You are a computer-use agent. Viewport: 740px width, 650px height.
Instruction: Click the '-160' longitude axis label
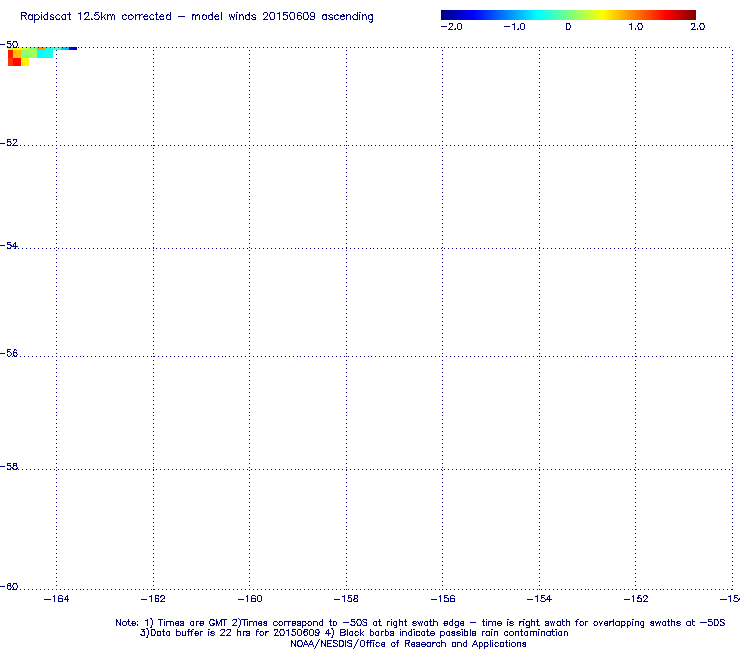(x=250, y=599)
